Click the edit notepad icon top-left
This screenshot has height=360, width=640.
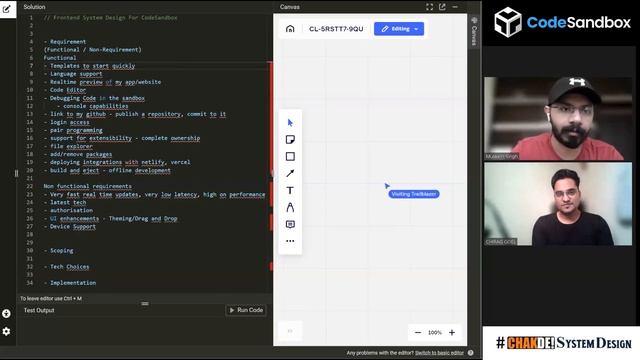(x=7, y=9)
